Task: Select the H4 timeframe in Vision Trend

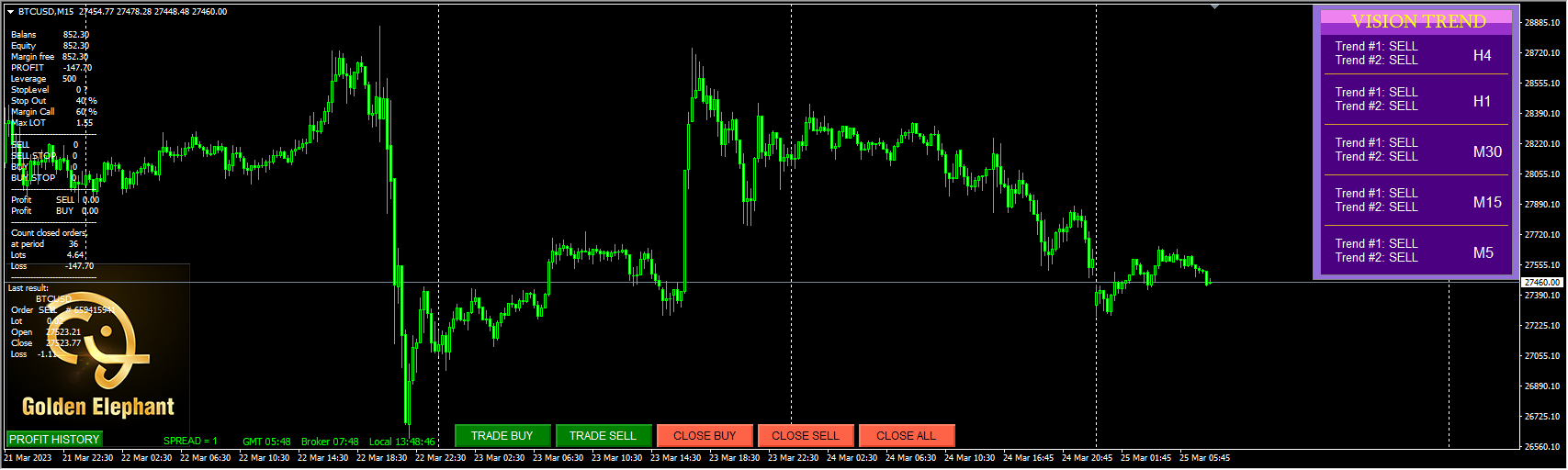Action: [1483, 55]
